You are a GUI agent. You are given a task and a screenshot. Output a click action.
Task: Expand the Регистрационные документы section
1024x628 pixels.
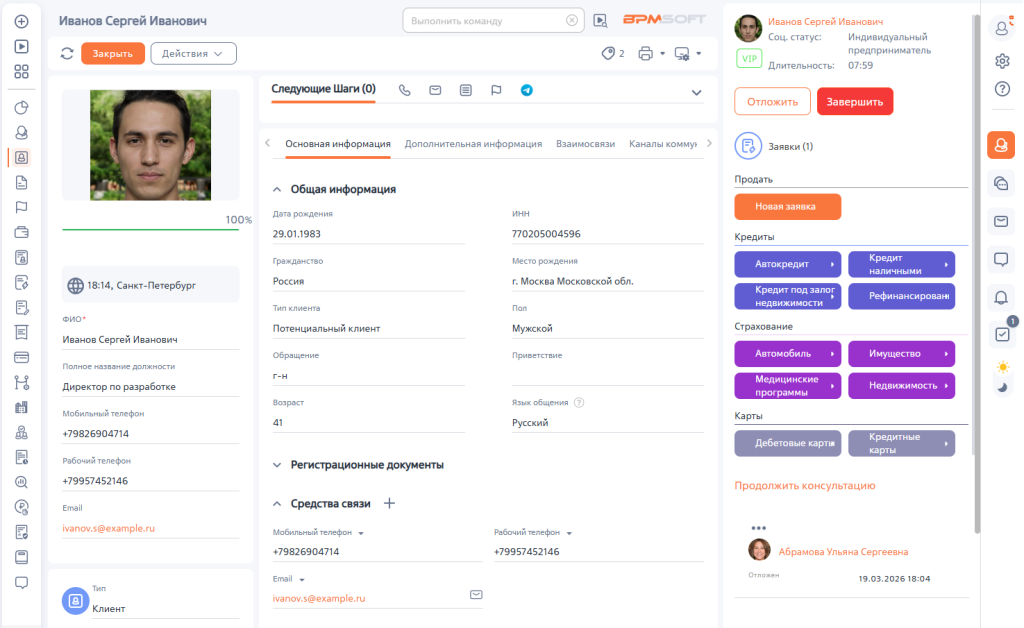tap(278, 465)
